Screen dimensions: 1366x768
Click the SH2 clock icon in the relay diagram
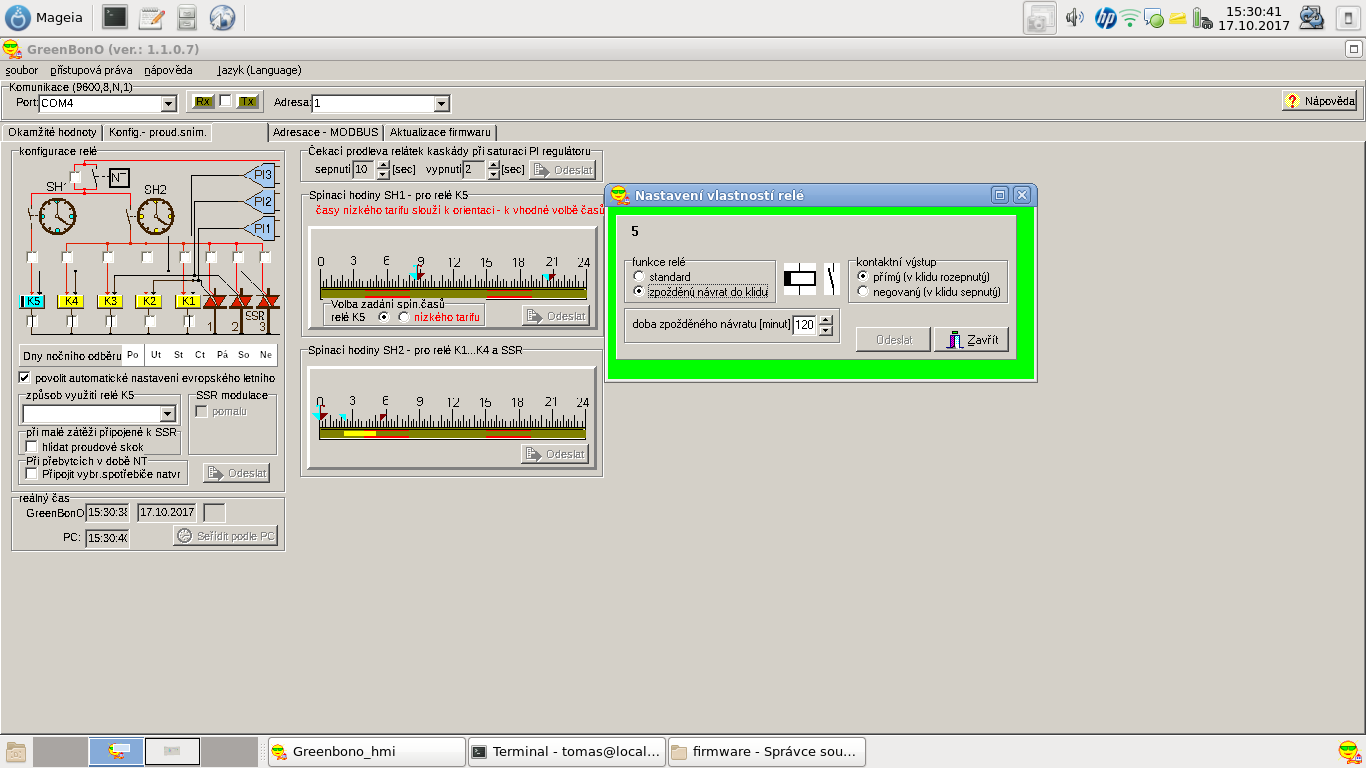point(155,215)
